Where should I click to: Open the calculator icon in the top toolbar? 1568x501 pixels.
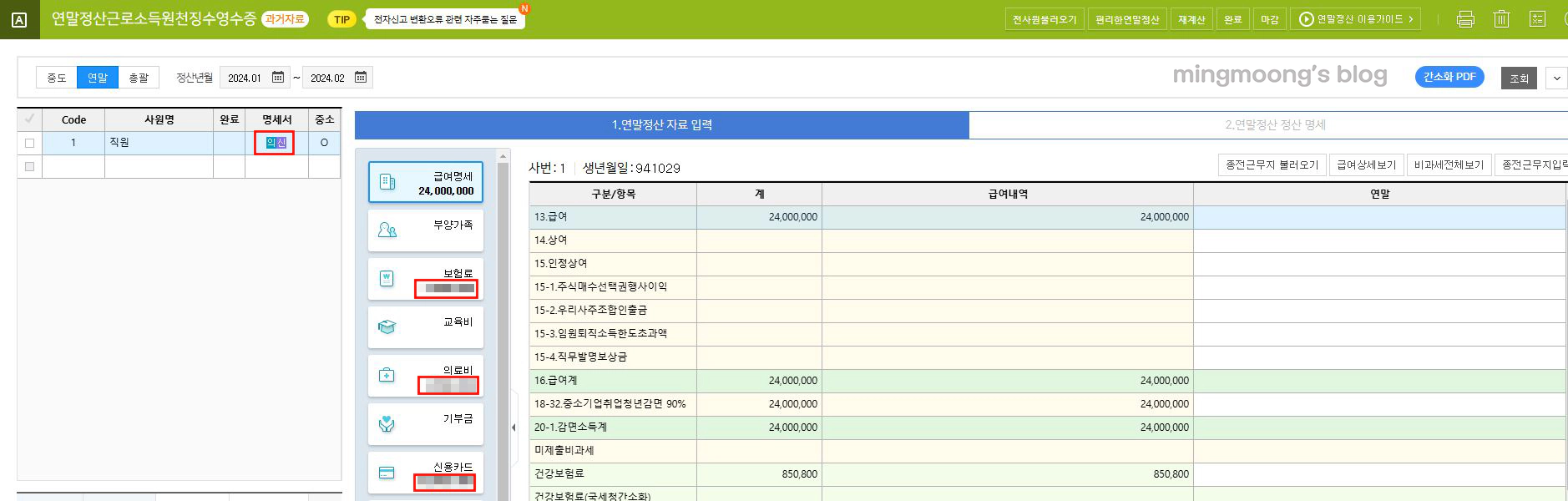pos(1537,19)
